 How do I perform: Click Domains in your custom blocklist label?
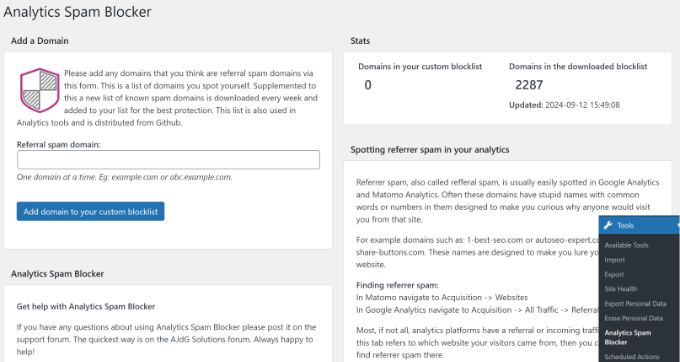420,66
